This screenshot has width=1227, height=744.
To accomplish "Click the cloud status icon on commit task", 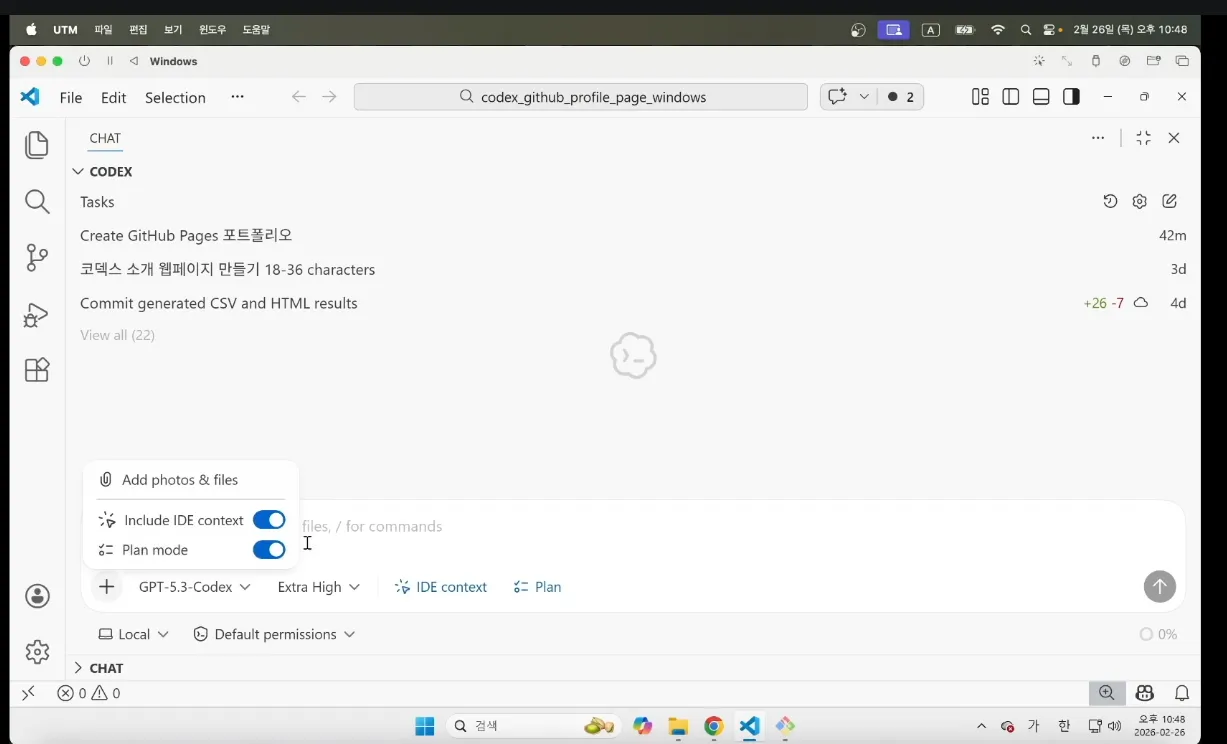I will coord(1140,303).
